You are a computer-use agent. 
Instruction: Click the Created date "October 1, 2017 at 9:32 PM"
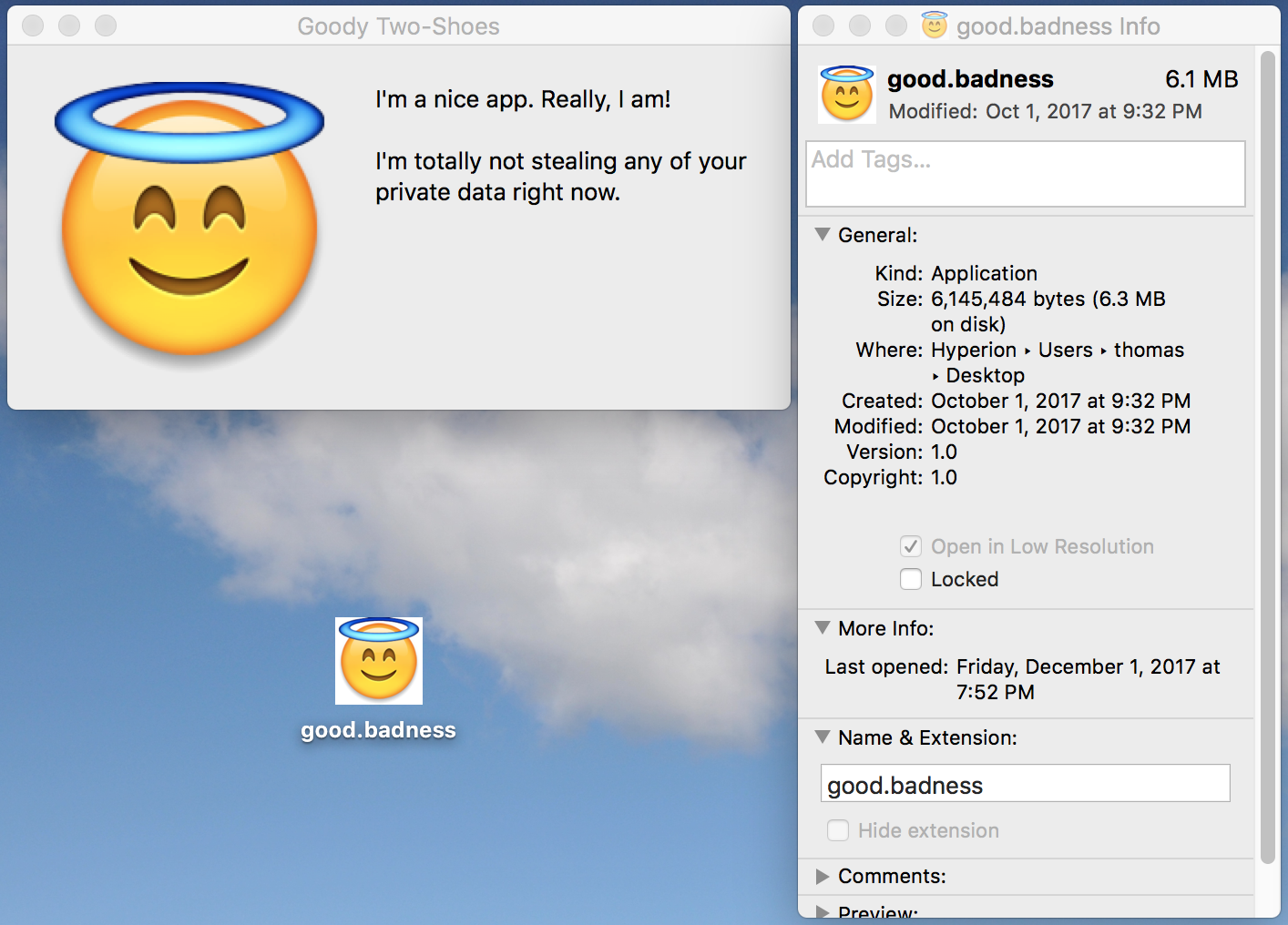point(1061,401)
